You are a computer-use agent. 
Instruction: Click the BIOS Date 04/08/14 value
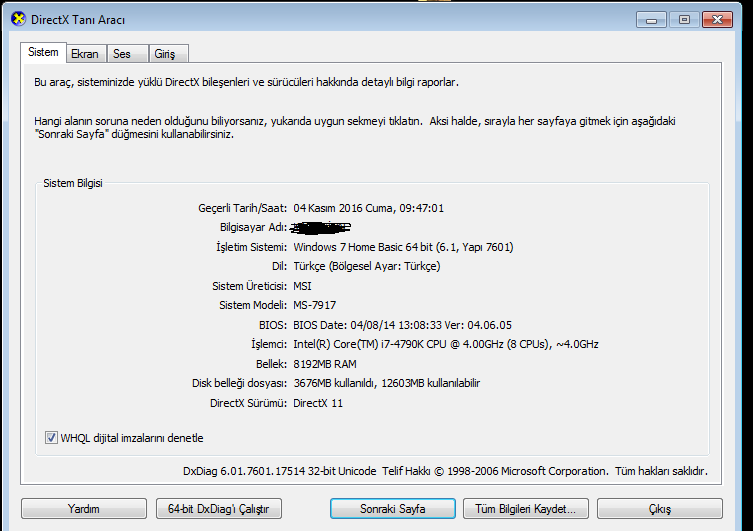tap(402, 325)
